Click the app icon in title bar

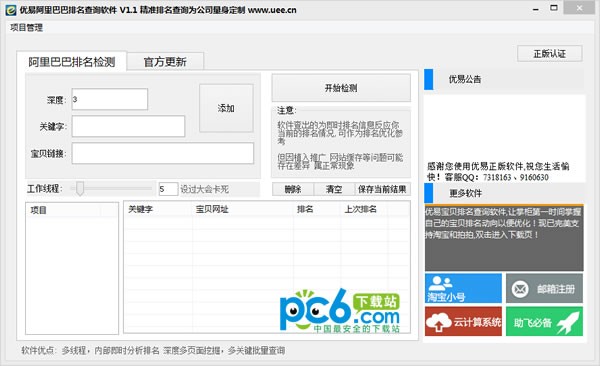(11, 10)
